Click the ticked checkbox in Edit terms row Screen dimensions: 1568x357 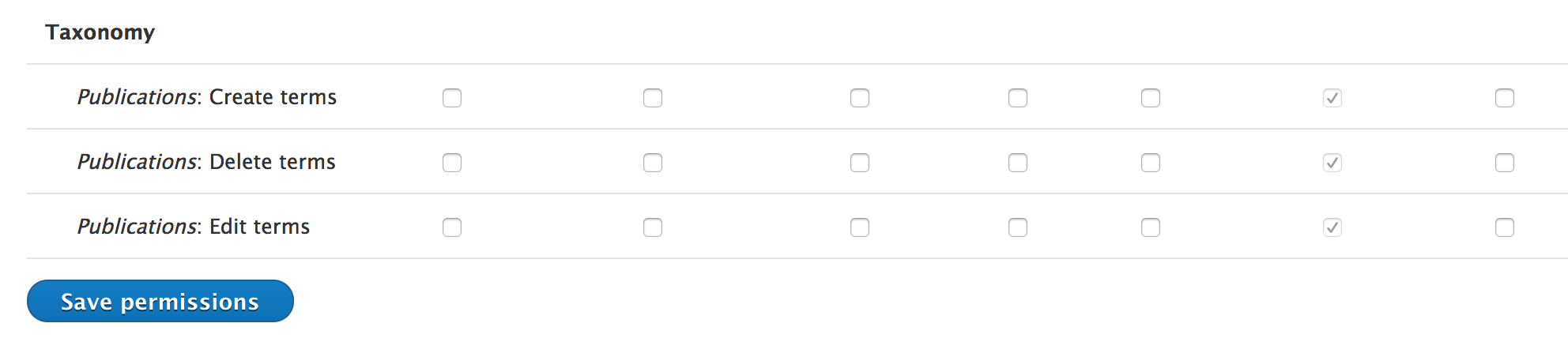[x=1332, y=227]
